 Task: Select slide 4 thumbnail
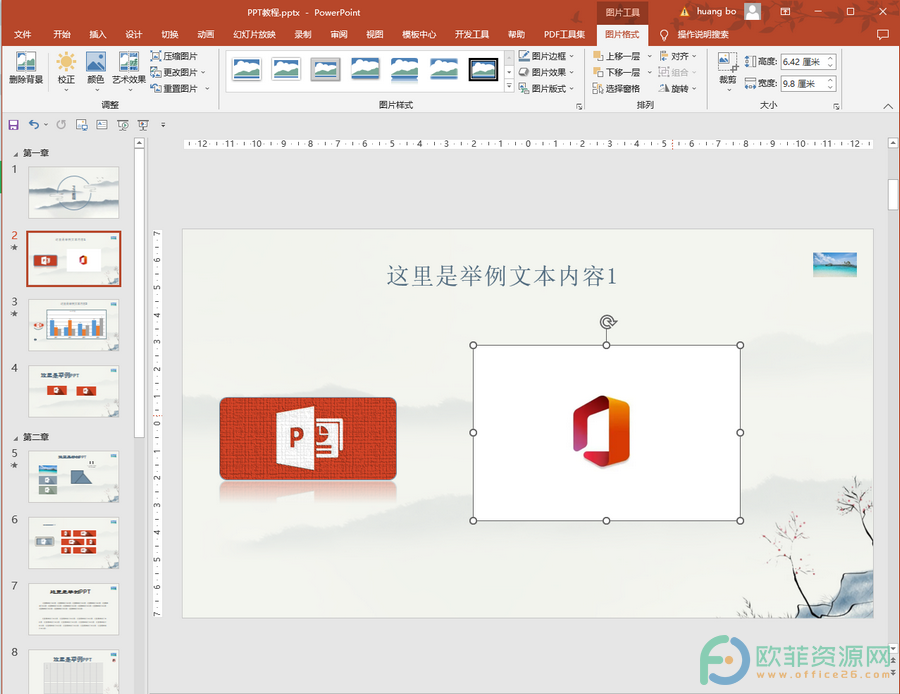74,391
